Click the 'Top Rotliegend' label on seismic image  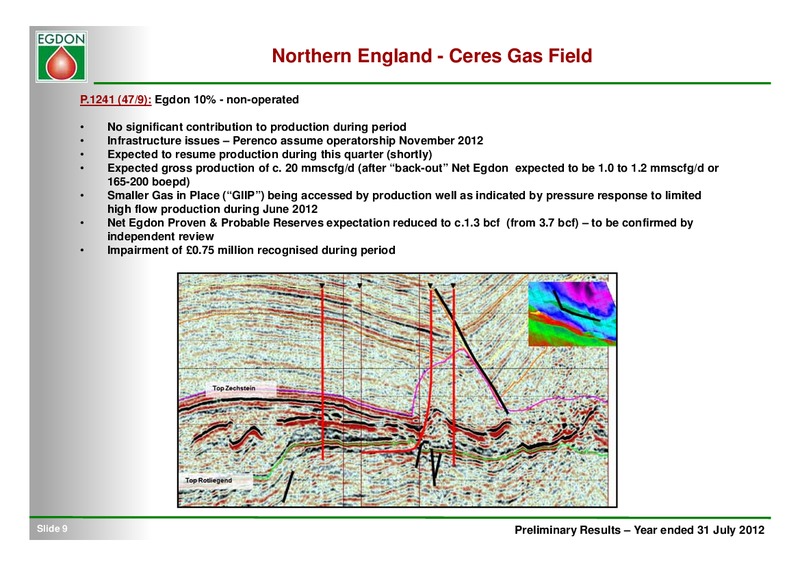point(208,480)
